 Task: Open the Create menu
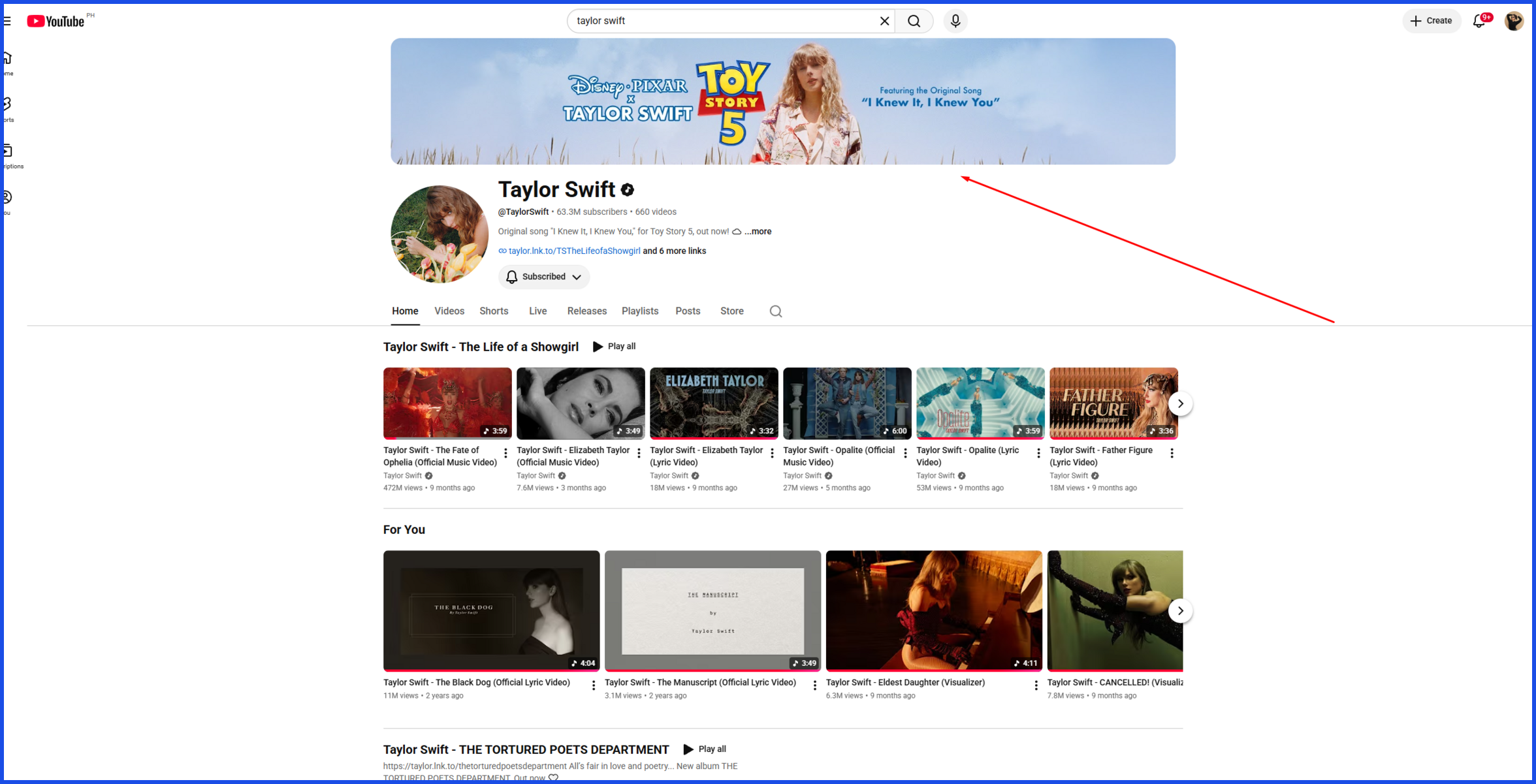click(x=1431, y=21)
